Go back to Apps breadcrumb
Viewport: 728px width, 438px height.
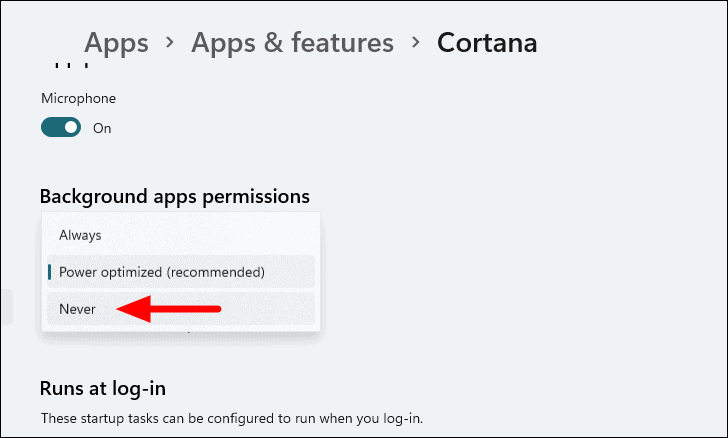point(116,43)
